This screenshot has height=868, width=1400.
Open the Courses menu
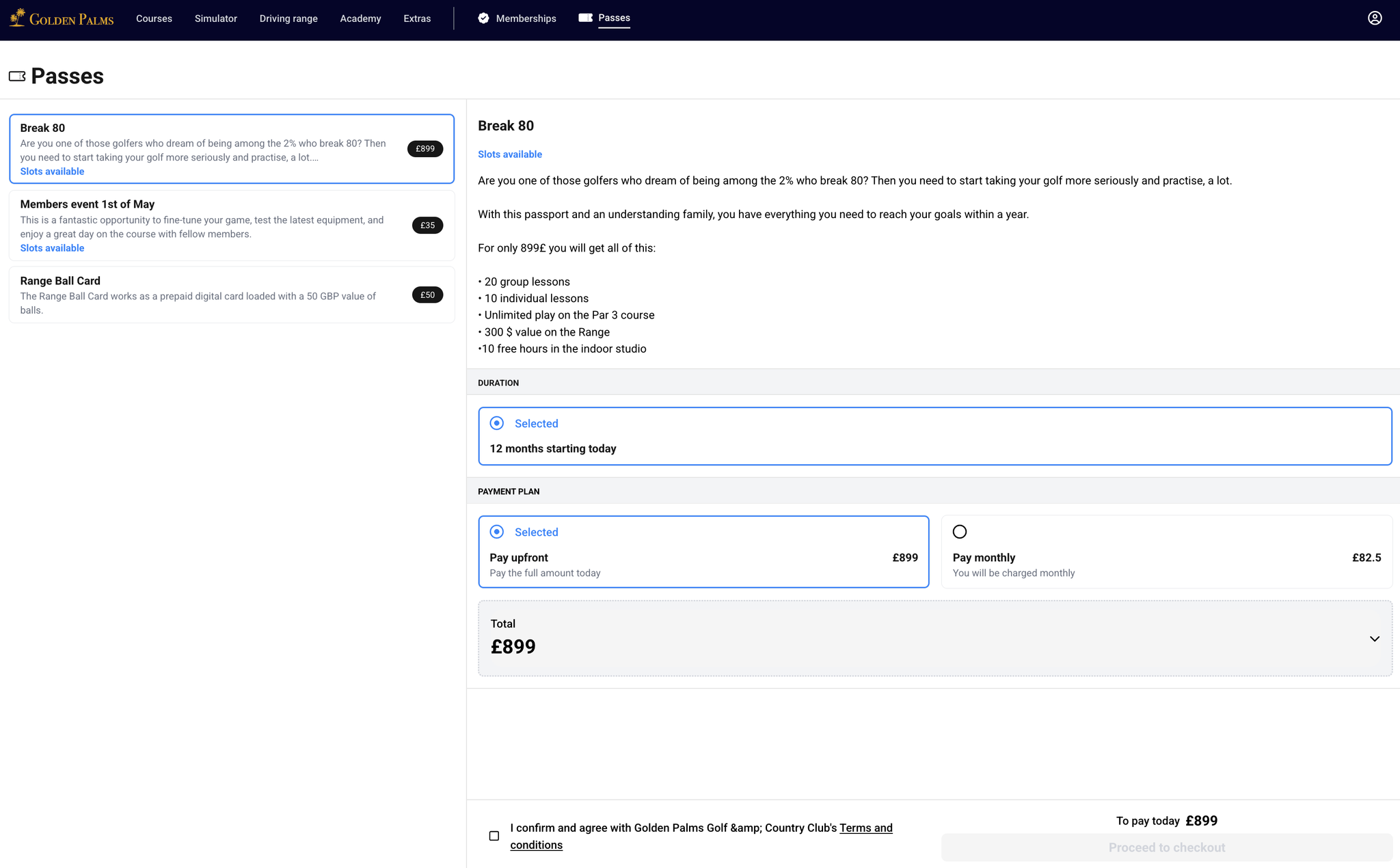pyautogui.click(x=154, y=18)
